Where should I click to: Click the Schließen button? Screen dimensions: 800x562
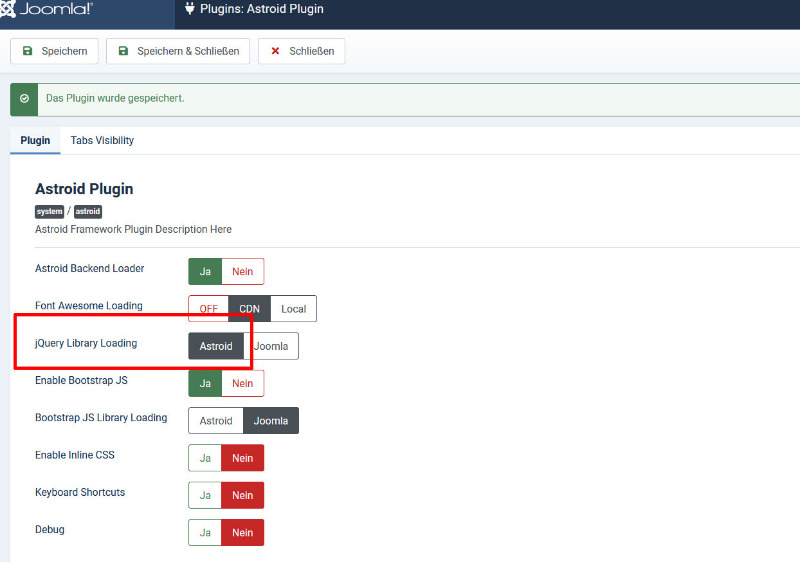(302, 51)
